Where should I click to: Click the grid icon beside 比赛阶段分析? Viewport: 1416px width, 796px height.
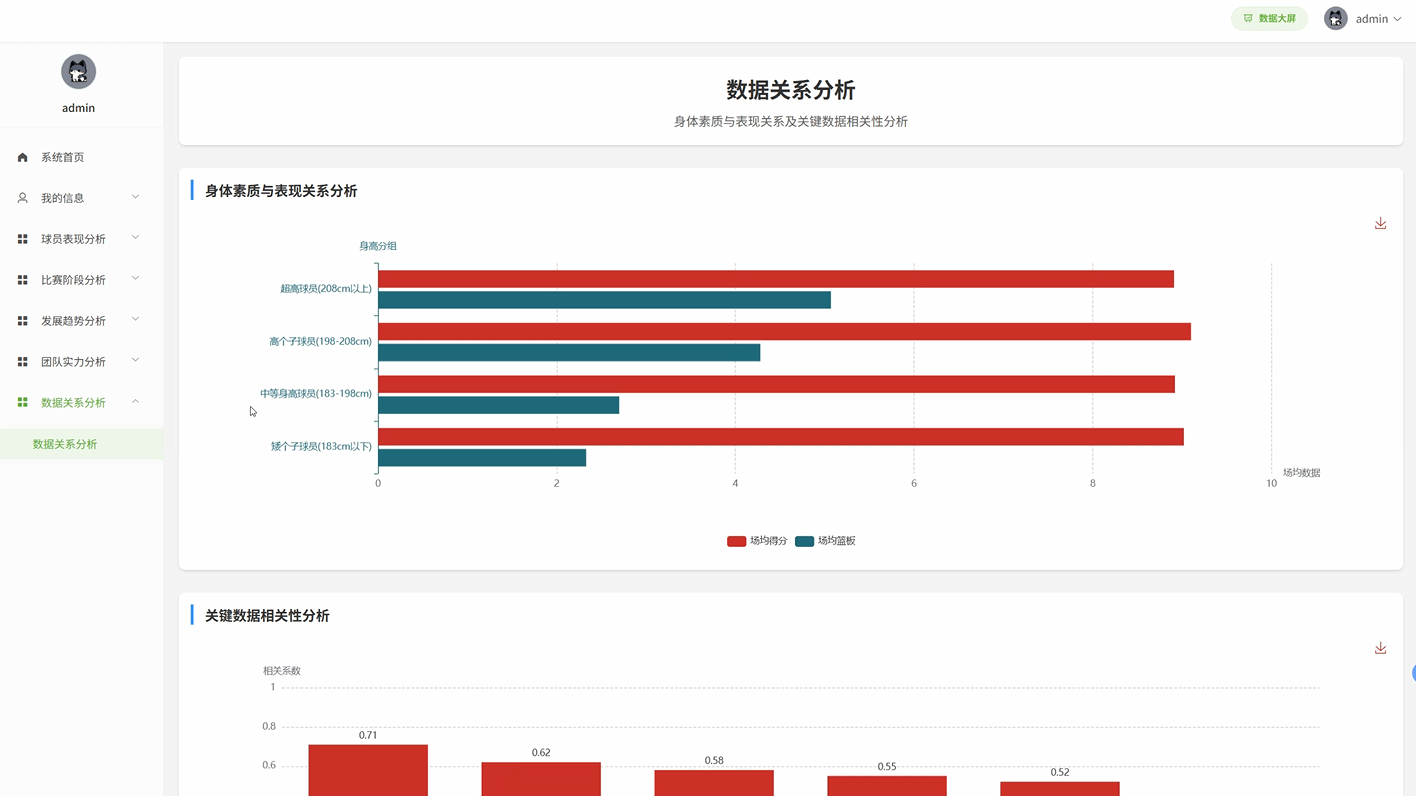22,280
